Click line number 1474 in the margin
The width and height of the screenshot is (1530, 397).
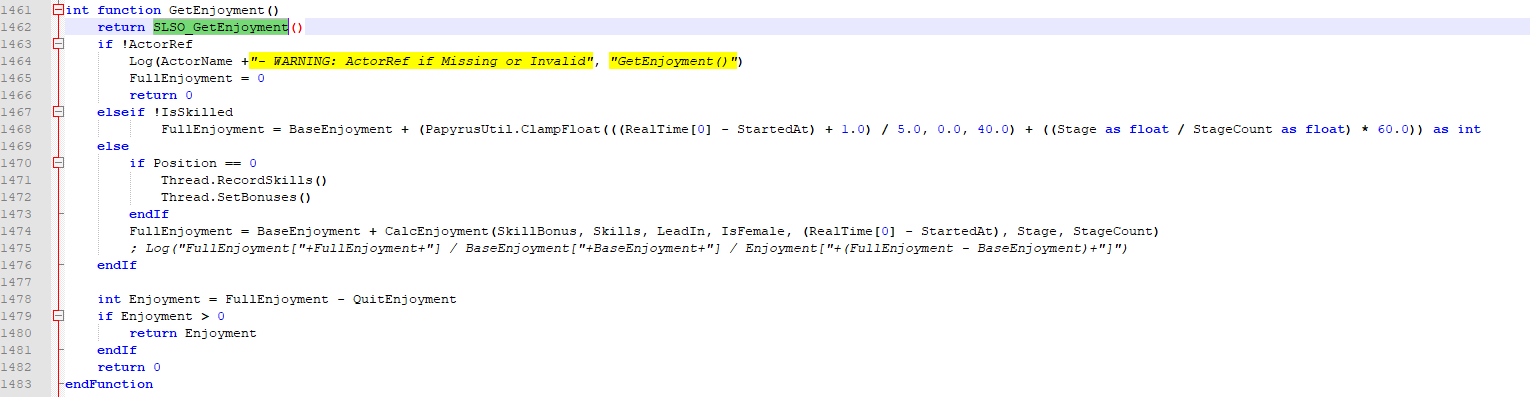(x=17, y=231)
